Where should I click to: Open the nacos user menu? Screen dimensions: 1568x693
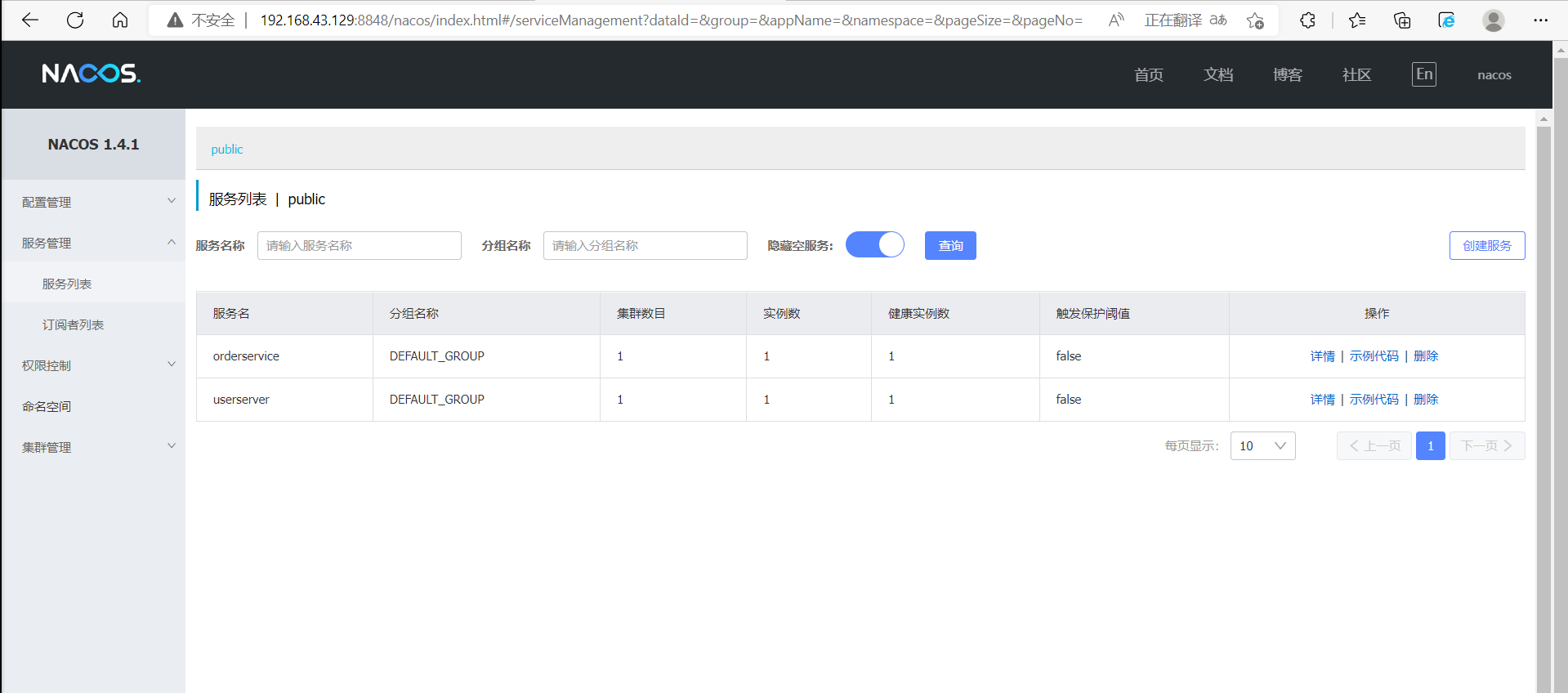pyautogui.click(x=1494, y=75)
